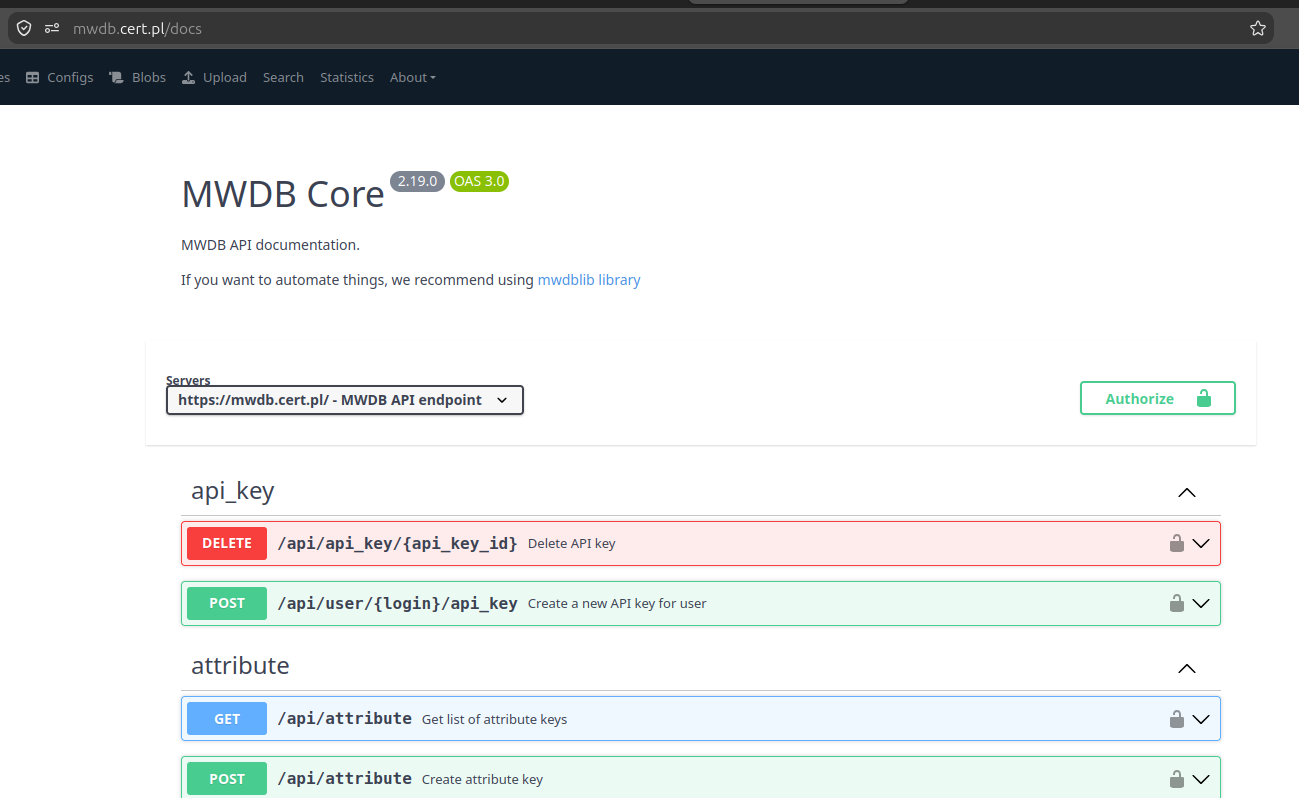1299x798 pixels.
Task: Collapse the api_key section with its chevron
Action: [x=1187, y=492]
